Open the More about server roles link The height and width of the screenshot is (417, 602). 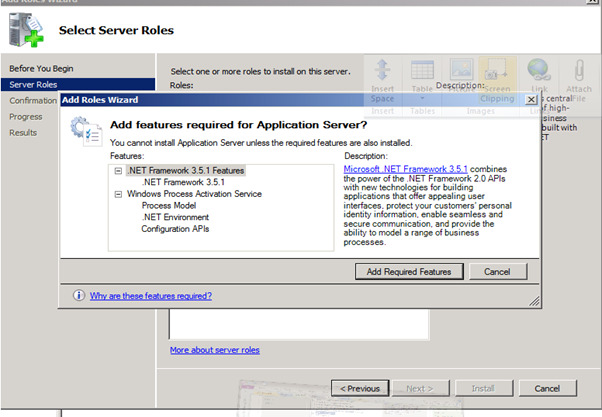215,350
